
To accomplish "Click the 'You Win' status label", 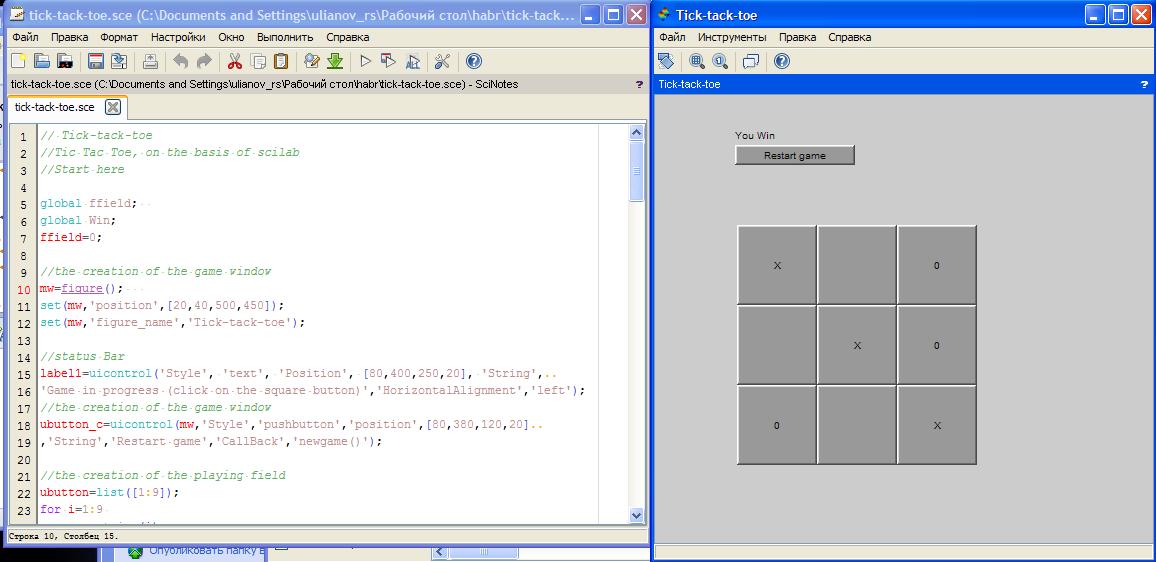I will point(755,136).
